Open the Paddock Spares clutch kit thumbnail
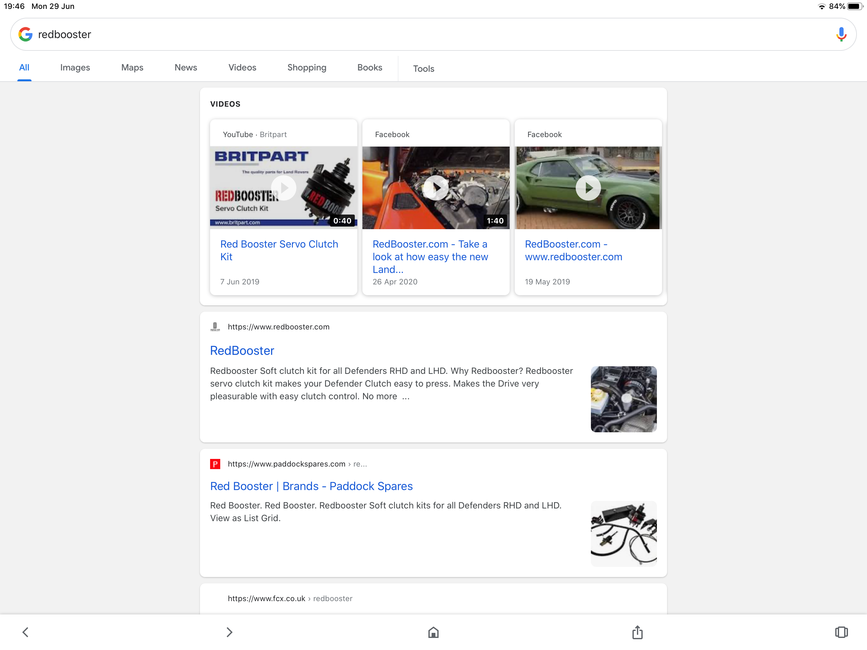Screen dimensions: 867x650 [x=624, y=534]
